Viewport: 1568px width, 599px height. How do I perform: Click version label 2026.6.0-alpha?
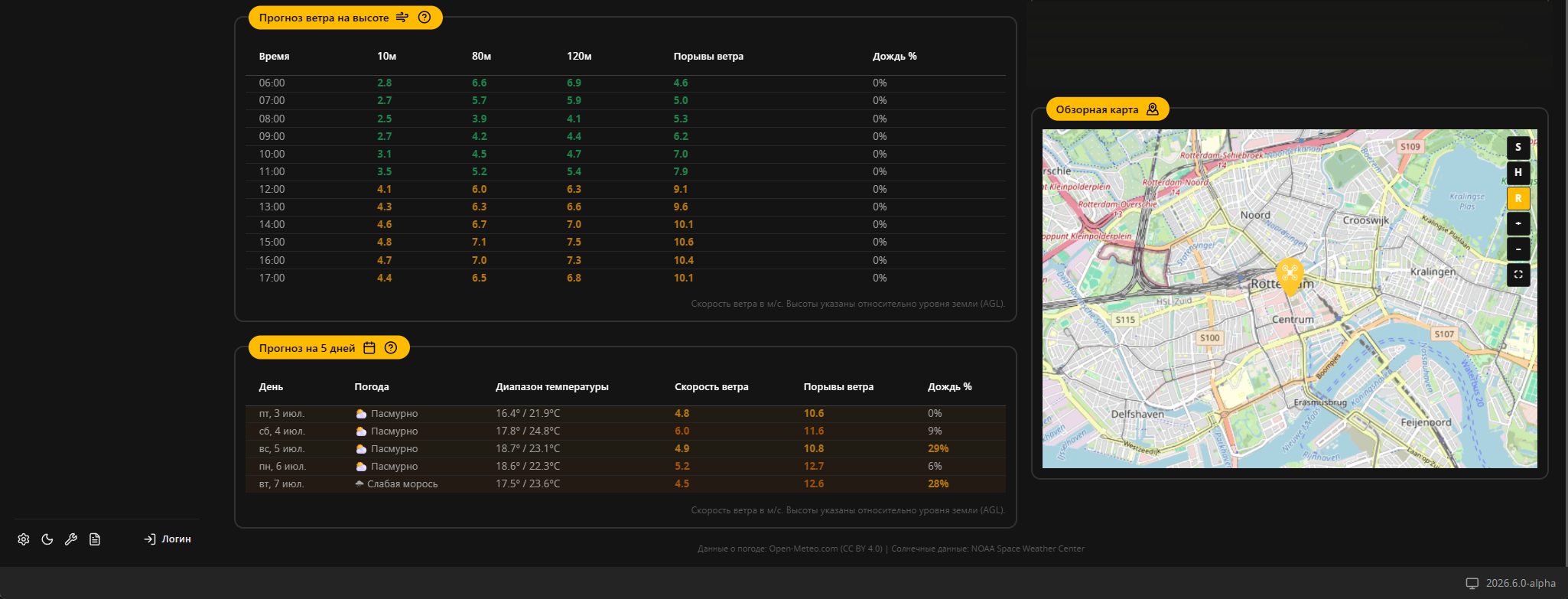tap(1521, 583)
